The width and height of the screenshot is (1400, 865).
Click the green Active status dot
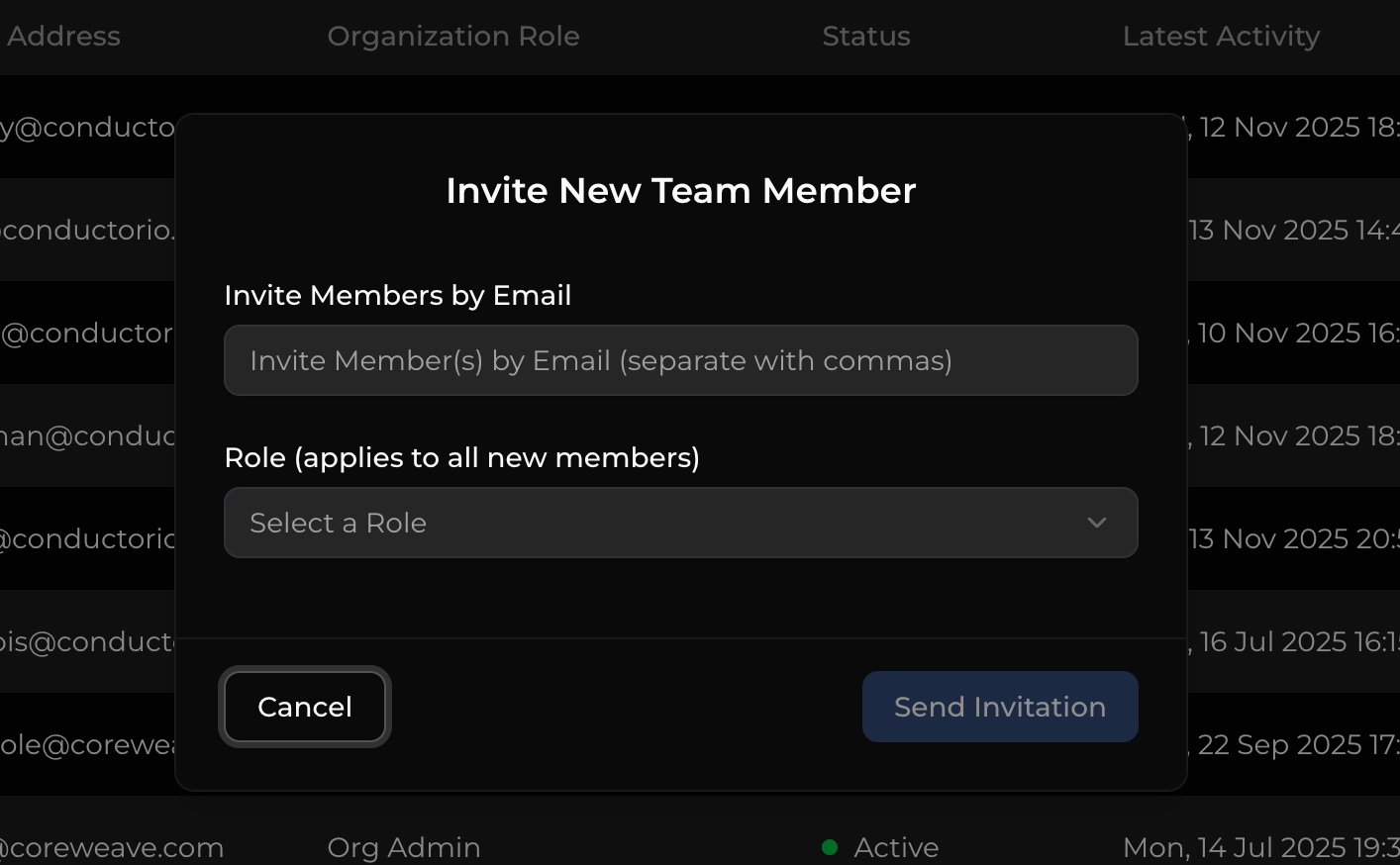(830, 847)
